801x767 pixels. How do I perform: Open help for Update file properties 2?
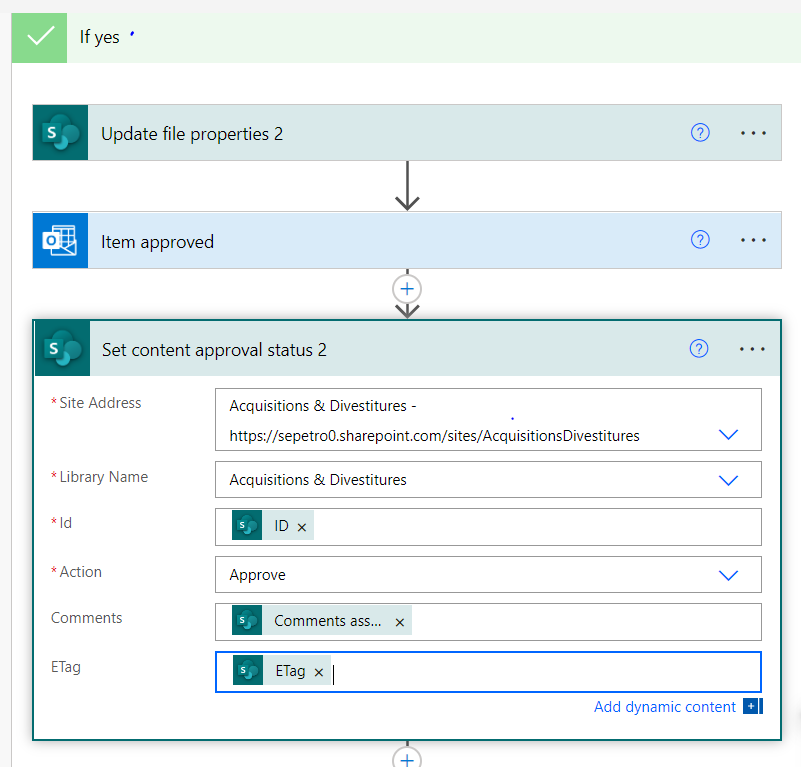pyautogui.click(x=700, y=133)
